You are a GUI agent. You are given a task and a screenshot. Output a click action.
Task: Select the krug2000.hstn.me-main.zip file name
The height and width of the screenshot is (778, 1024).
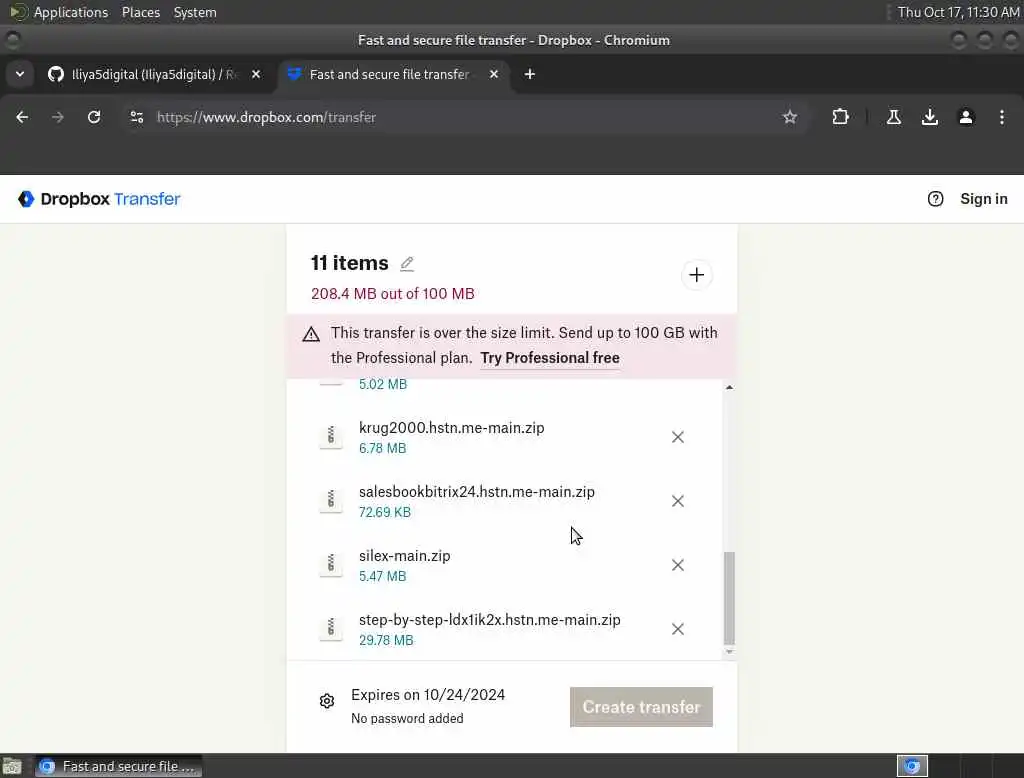(x=451, y=428)
